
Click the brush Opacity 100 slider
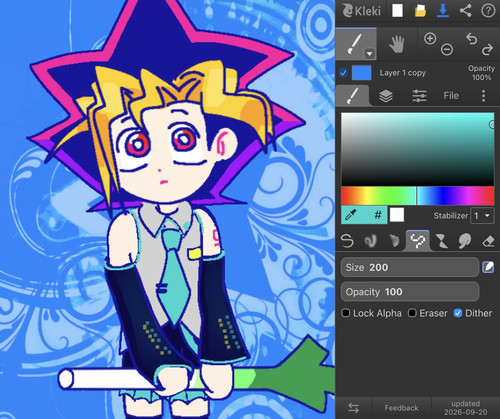tap(410, 292)
